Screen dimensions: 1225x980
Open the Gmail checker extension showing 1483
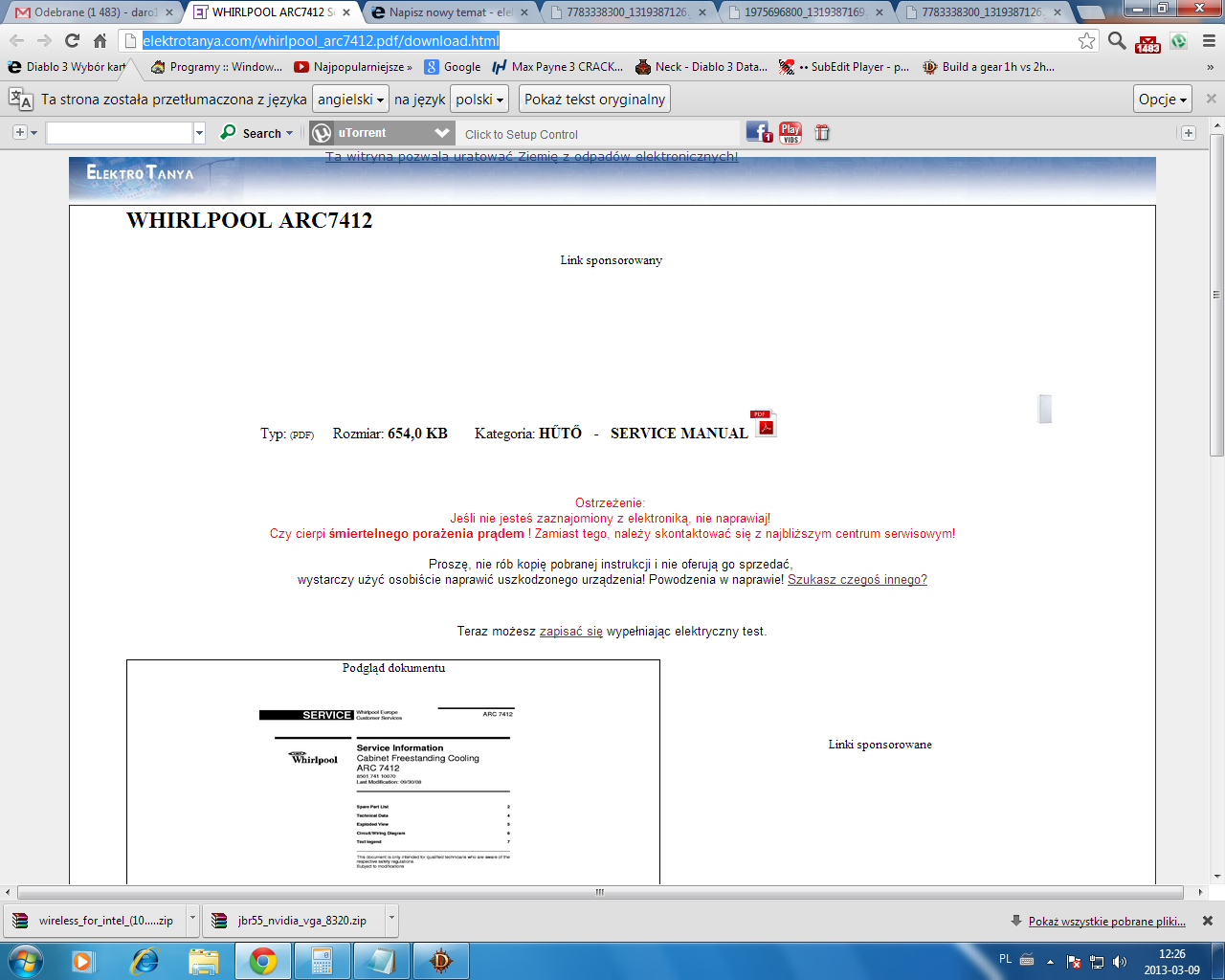[x=1147, y=42]
